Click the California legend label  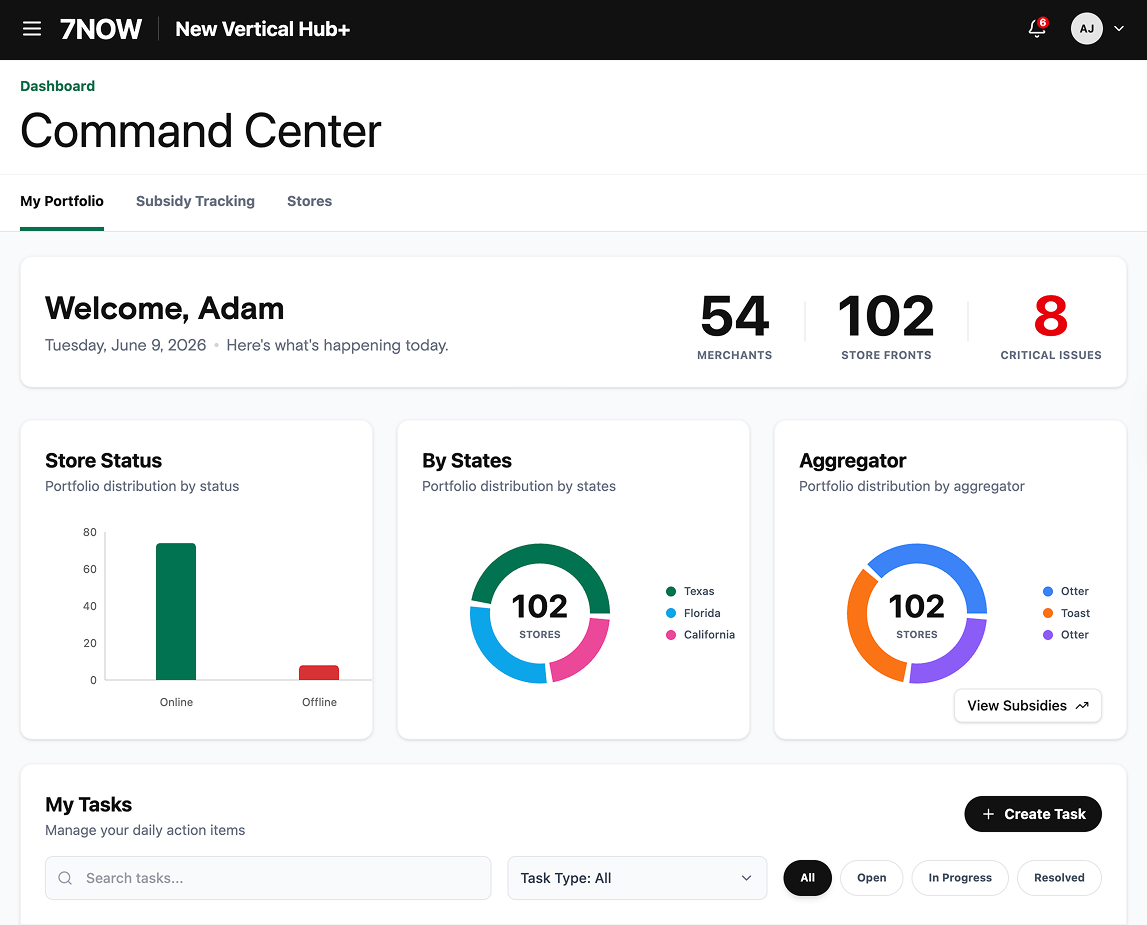click(709, 635)
